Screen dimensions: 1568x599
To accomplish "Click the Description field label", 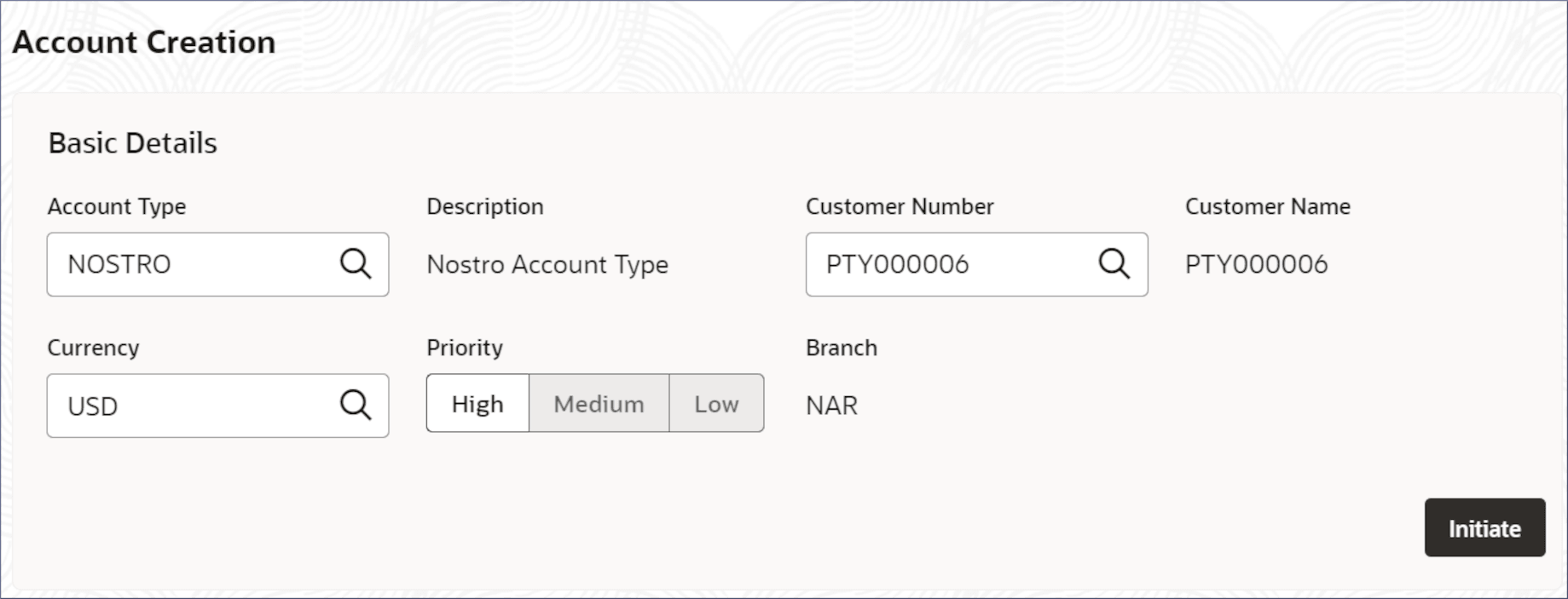I will coord(484,206).
